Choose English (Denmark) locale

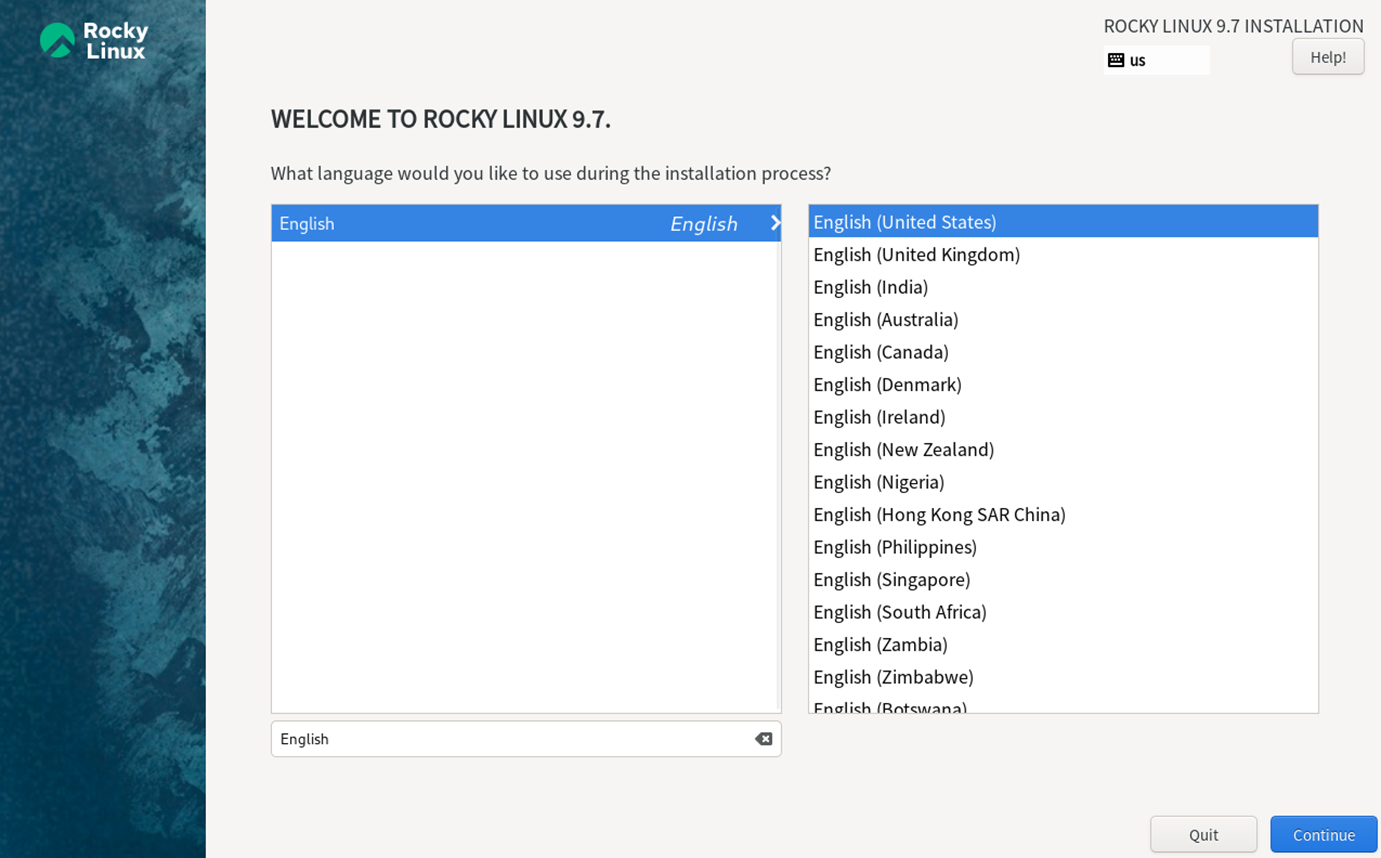pyautogui.click(x=1063, y=384)
